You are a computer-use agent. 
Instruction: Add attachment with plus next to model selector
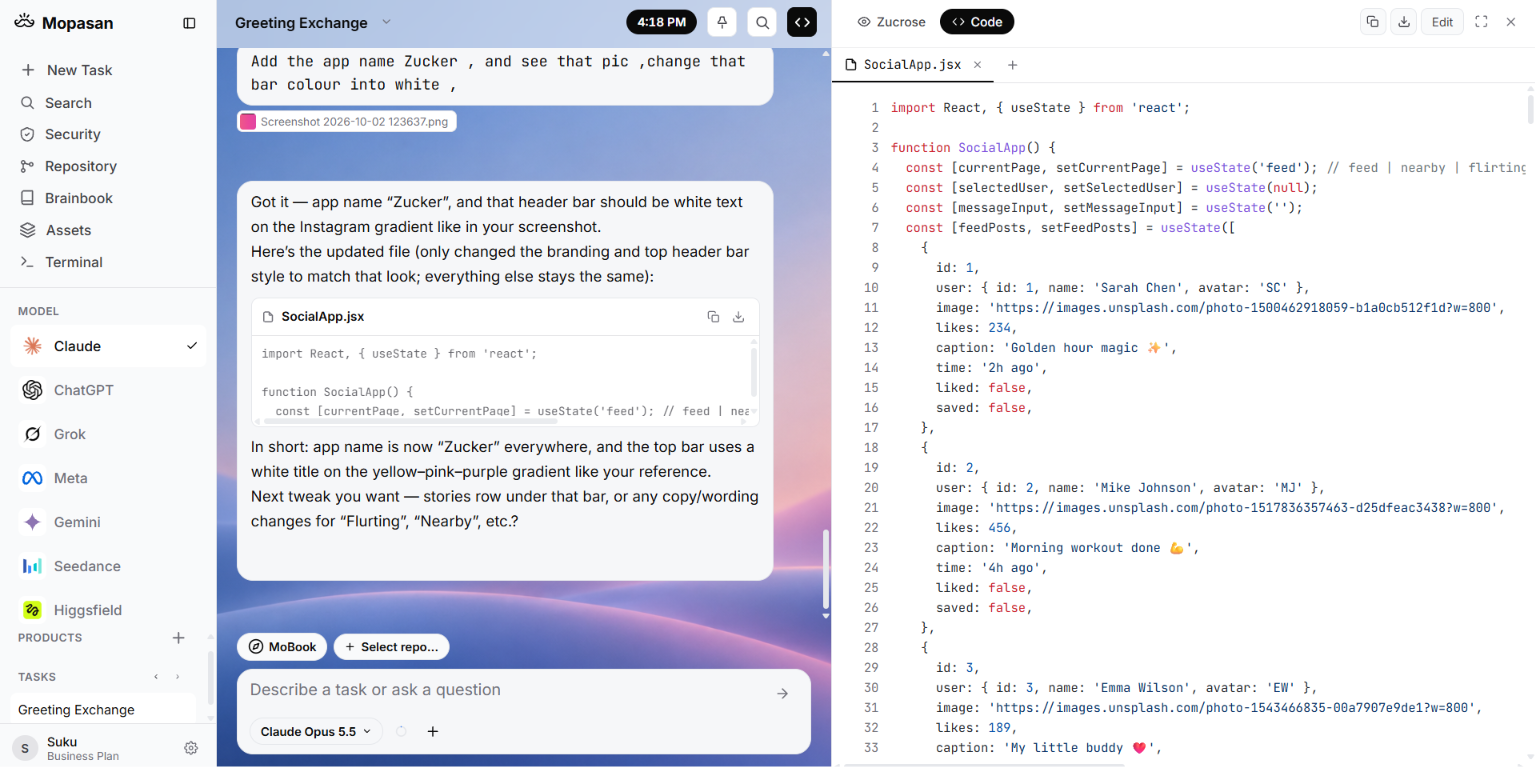(433, 732)
